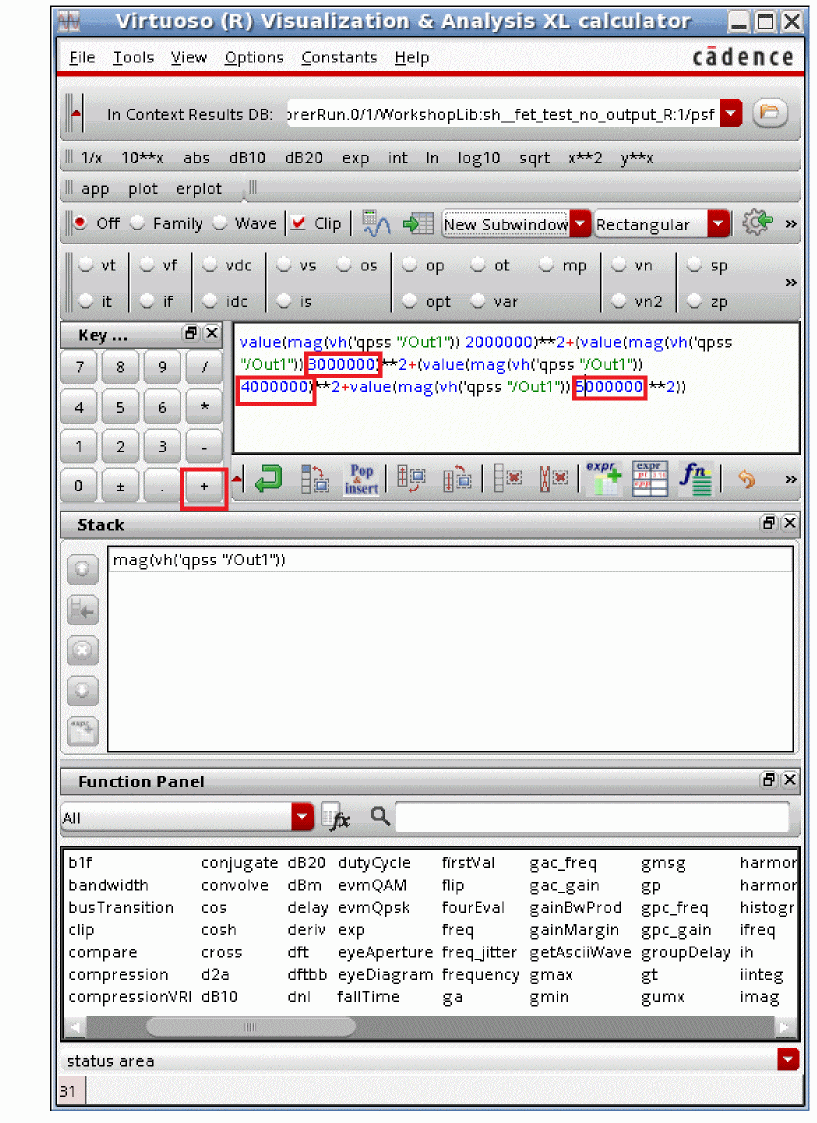Select the gainBwProd function in list
This screenshot has height=1123, width=817.
(575, 907)
